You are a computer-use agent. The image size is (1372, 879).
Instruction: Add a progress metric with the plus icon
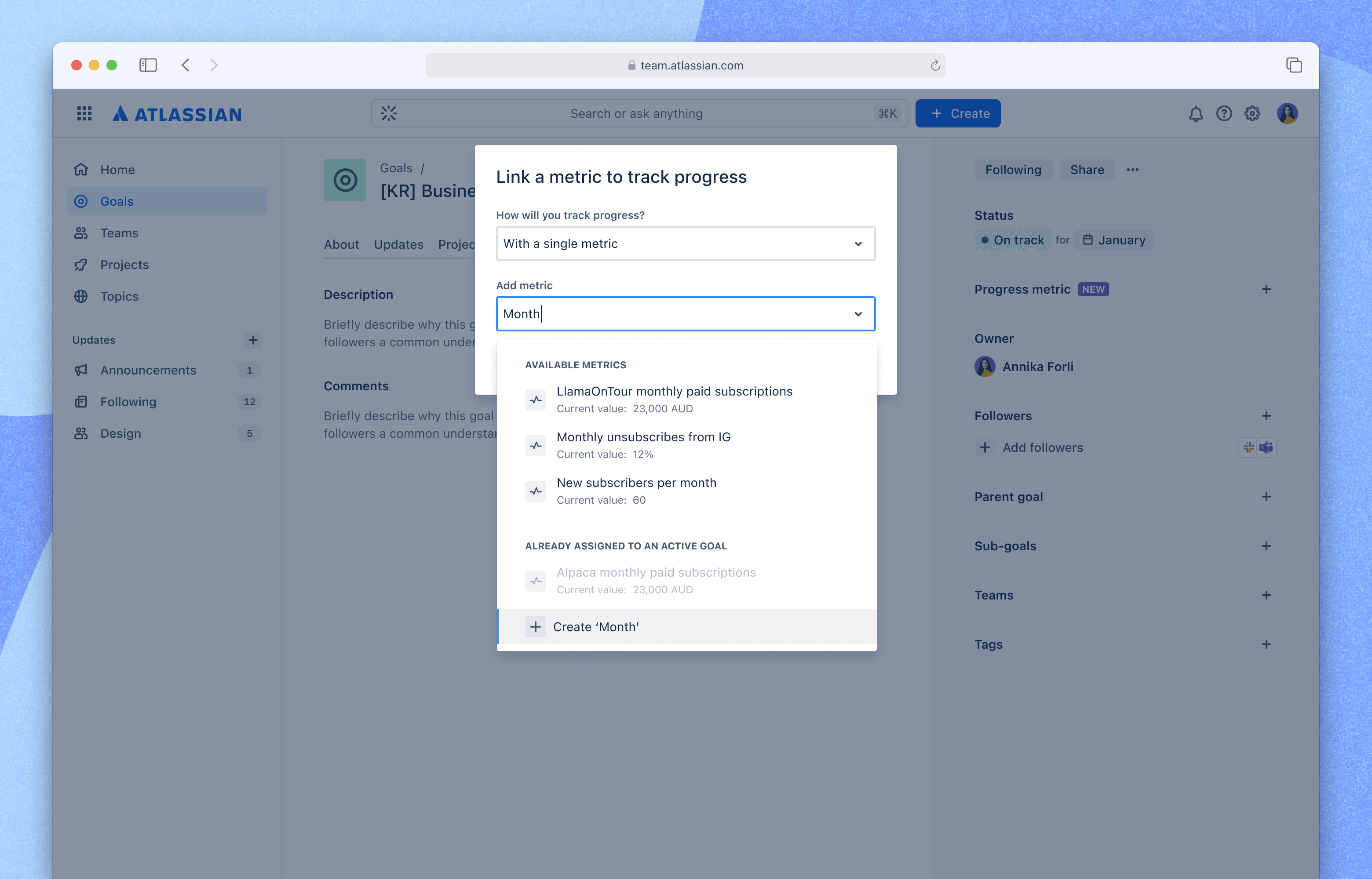pos(1266,289)
